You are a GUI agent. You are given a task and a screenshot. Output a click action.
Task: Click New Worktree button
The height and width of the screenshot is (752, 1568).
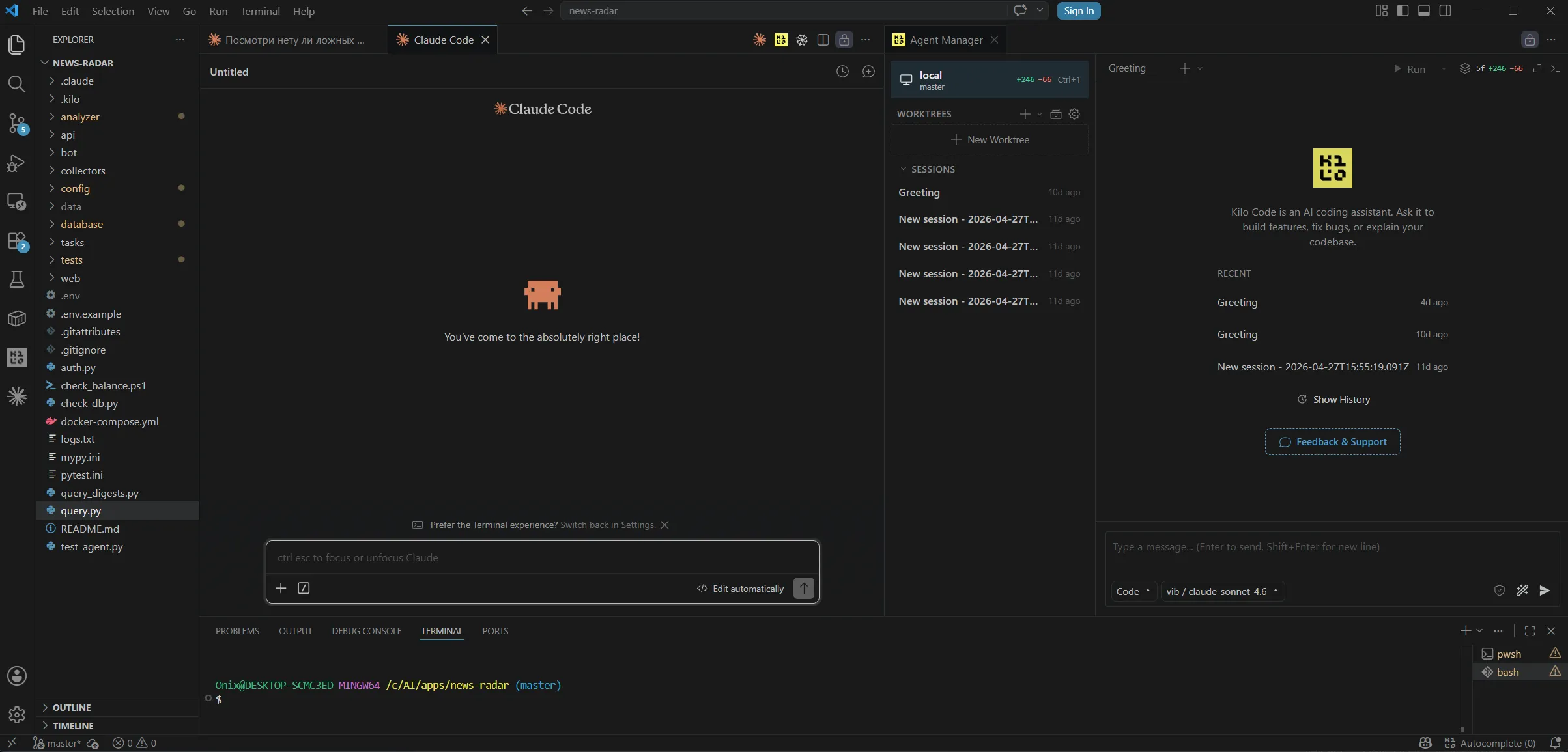pyautogui.click(x=989, y=140)
